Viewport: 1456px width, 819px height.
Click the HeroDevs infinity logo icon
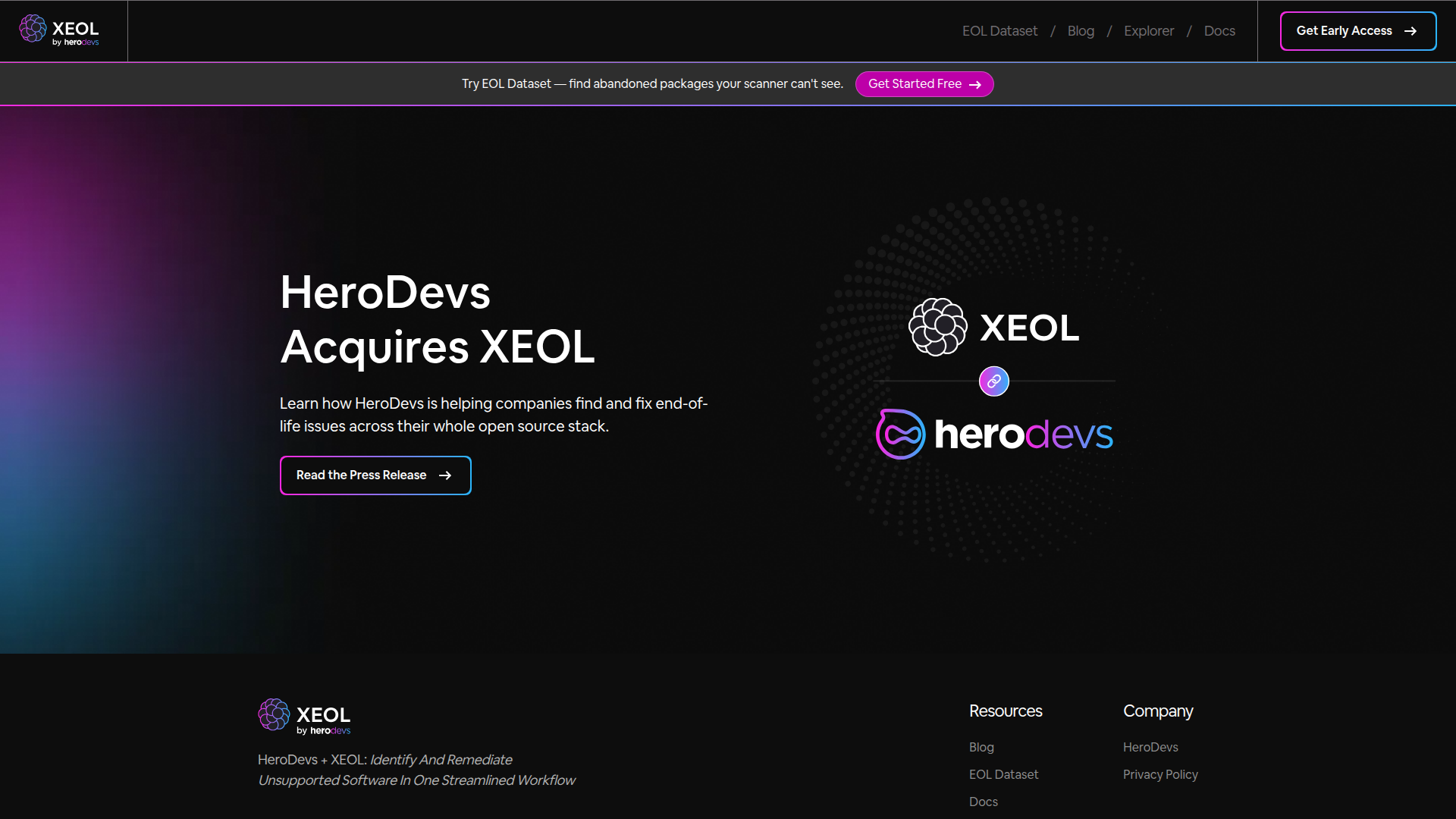tap(900, 435)
